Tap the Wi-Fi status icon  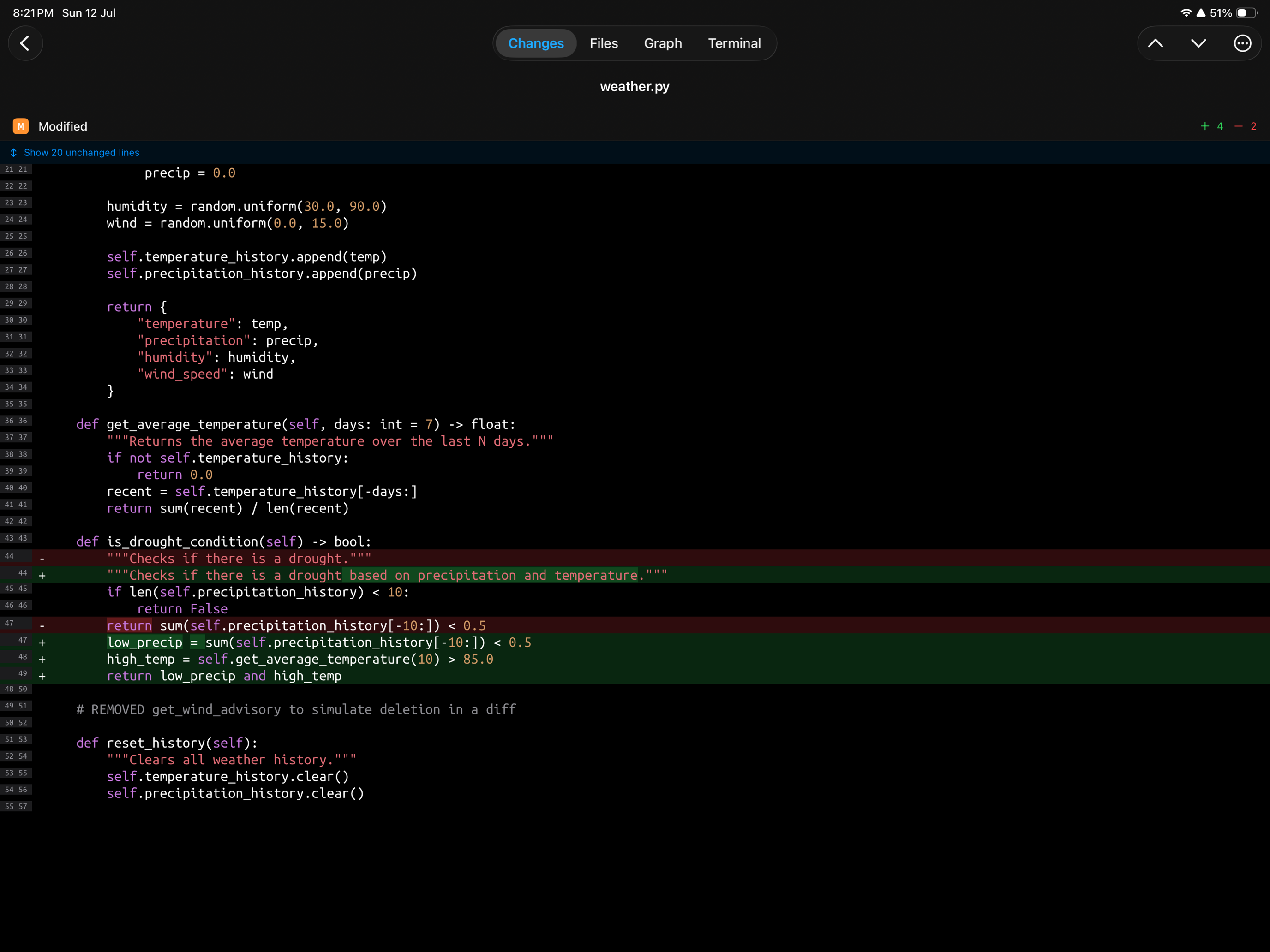pyautogui.click(x=1186, y=12)
